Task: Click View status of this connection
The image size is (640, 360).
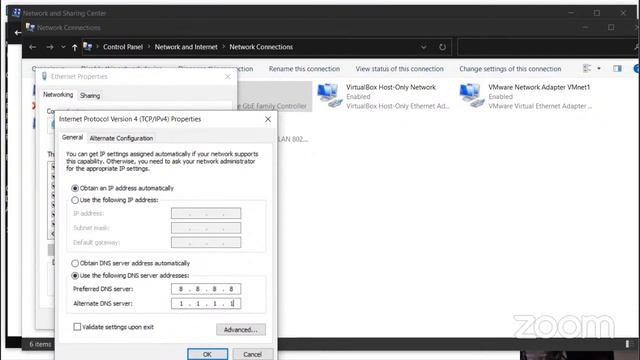Action: [399, 69]
